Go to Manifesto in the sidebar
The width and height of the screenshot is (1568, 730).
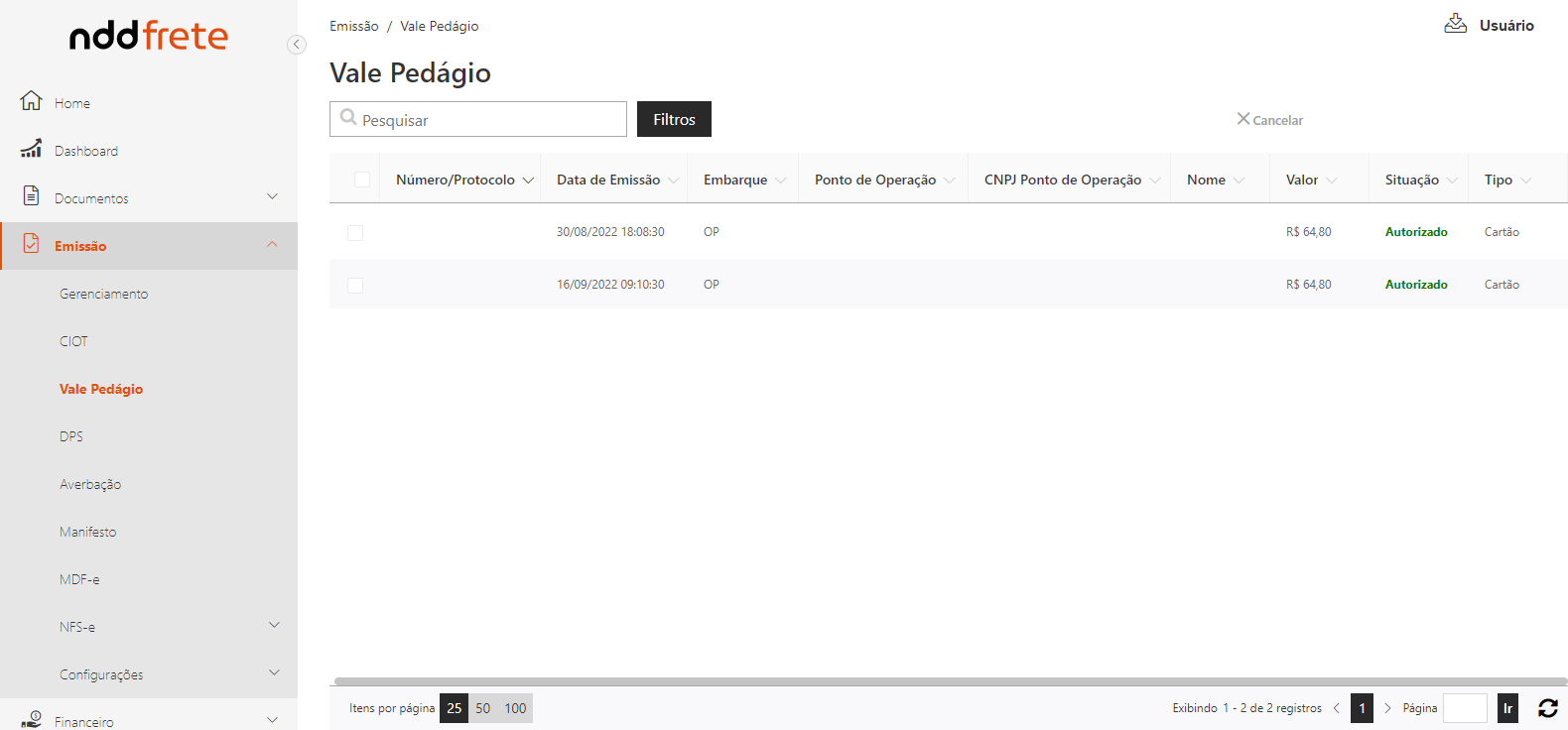87,532
